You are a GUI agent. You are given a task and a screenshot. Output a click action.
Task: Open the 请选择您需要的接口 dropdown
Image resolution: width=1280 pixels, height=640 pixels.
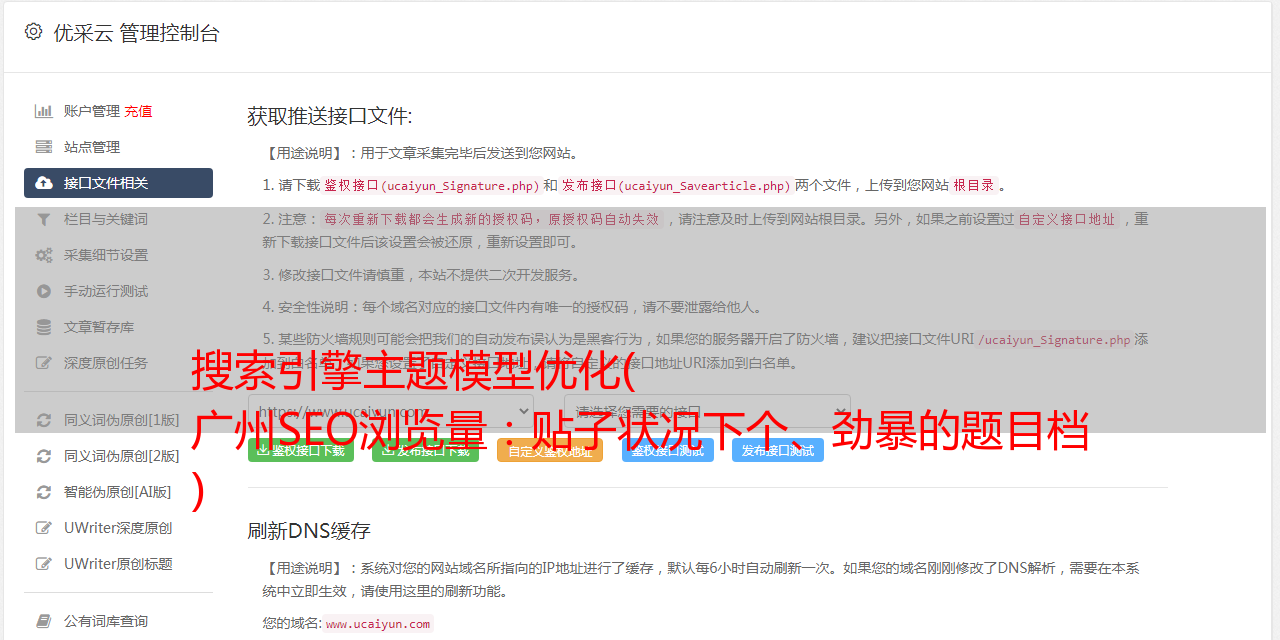pyautogui.click(x=707, y=410)
